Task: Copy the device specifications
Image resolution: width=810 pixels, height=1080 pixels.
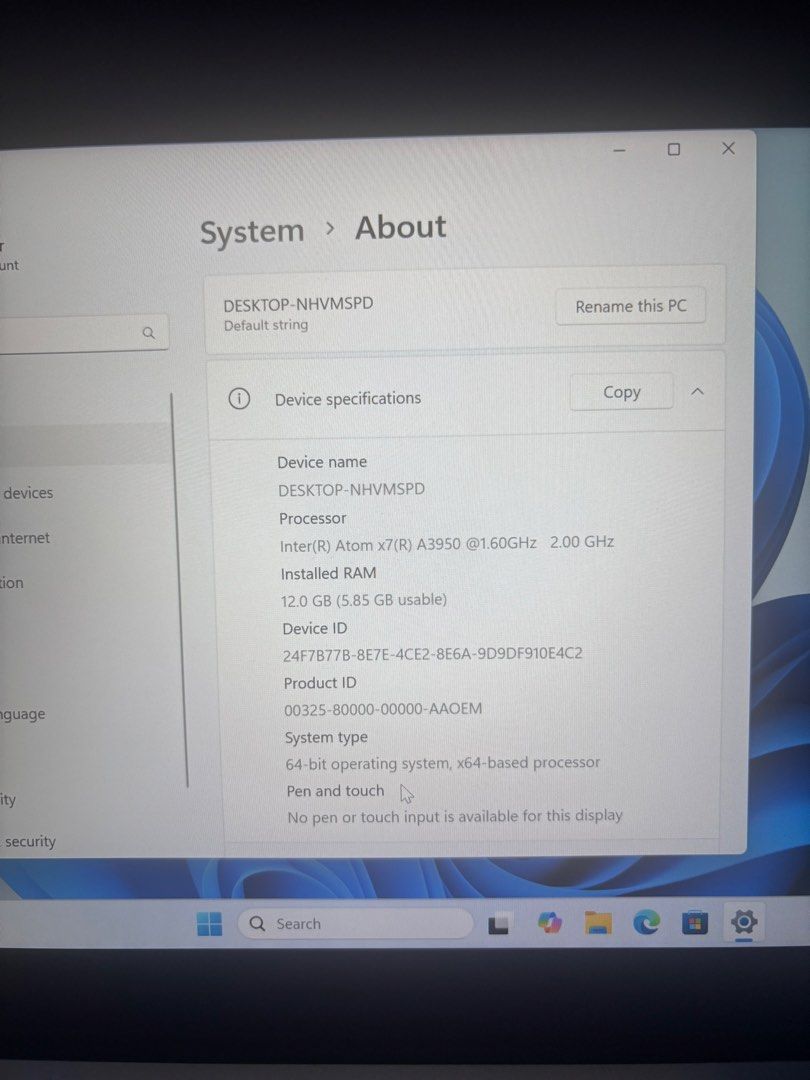Action: [621, 392]
